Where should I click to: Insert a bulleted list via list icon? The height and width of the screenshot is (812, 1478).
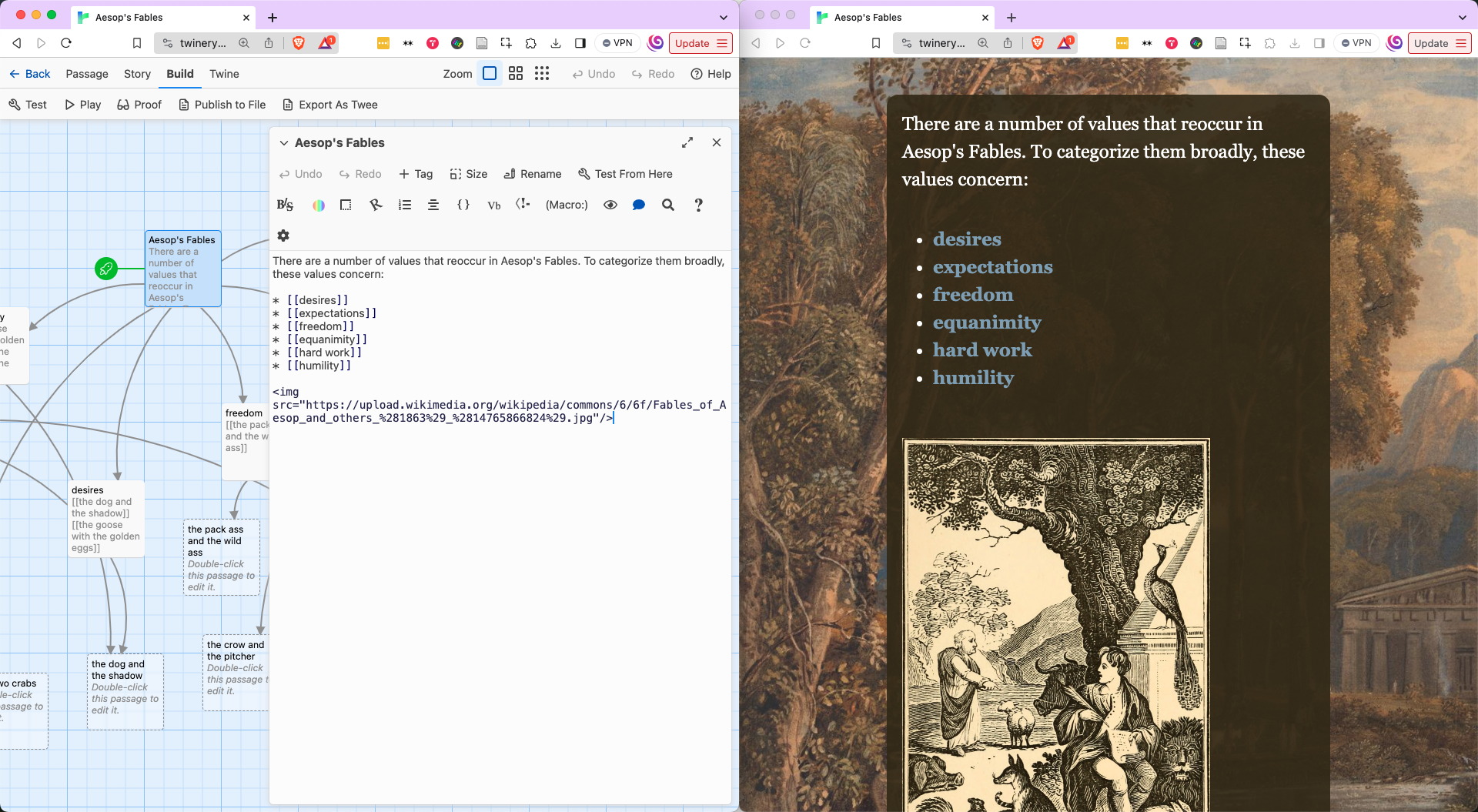point(405,205)
